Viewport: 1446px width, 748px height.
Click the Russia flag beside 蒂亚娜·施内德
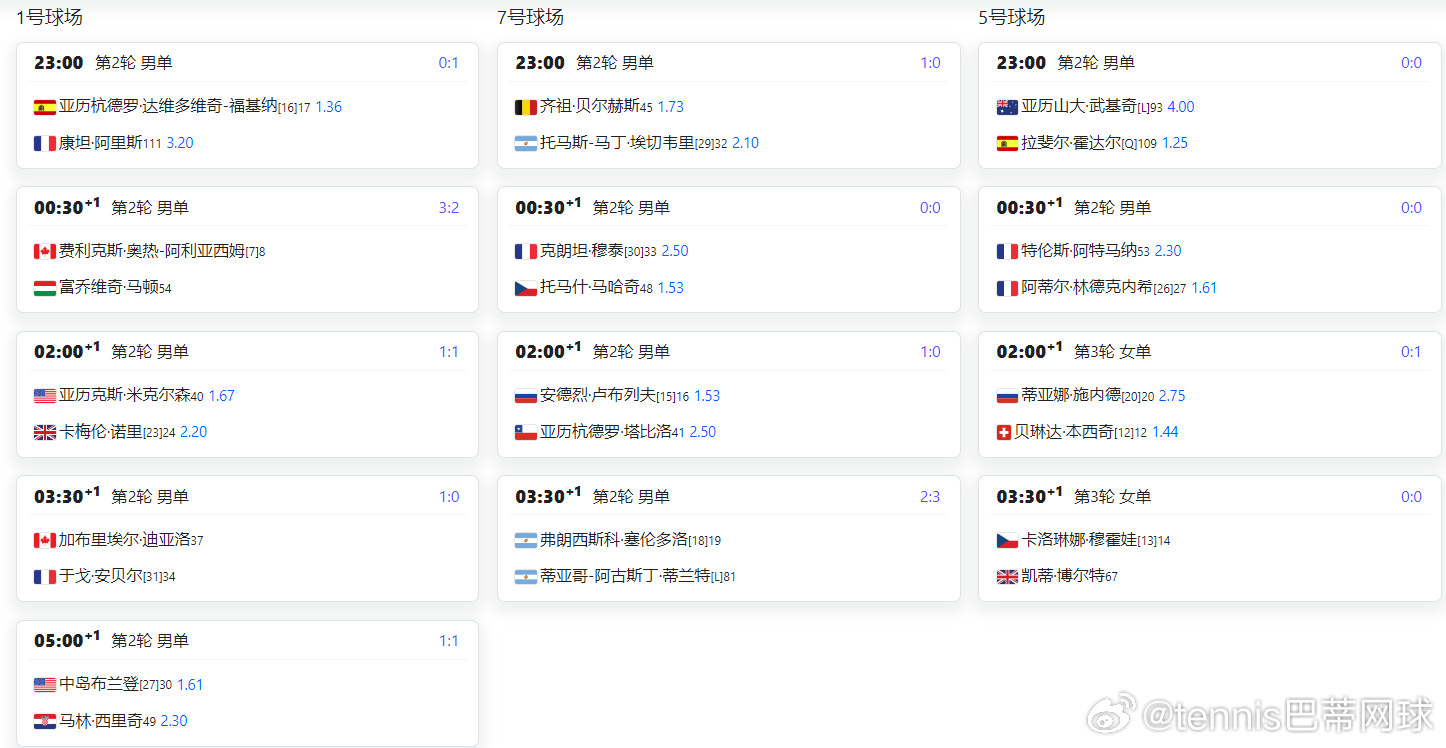tap(1007, 396)
